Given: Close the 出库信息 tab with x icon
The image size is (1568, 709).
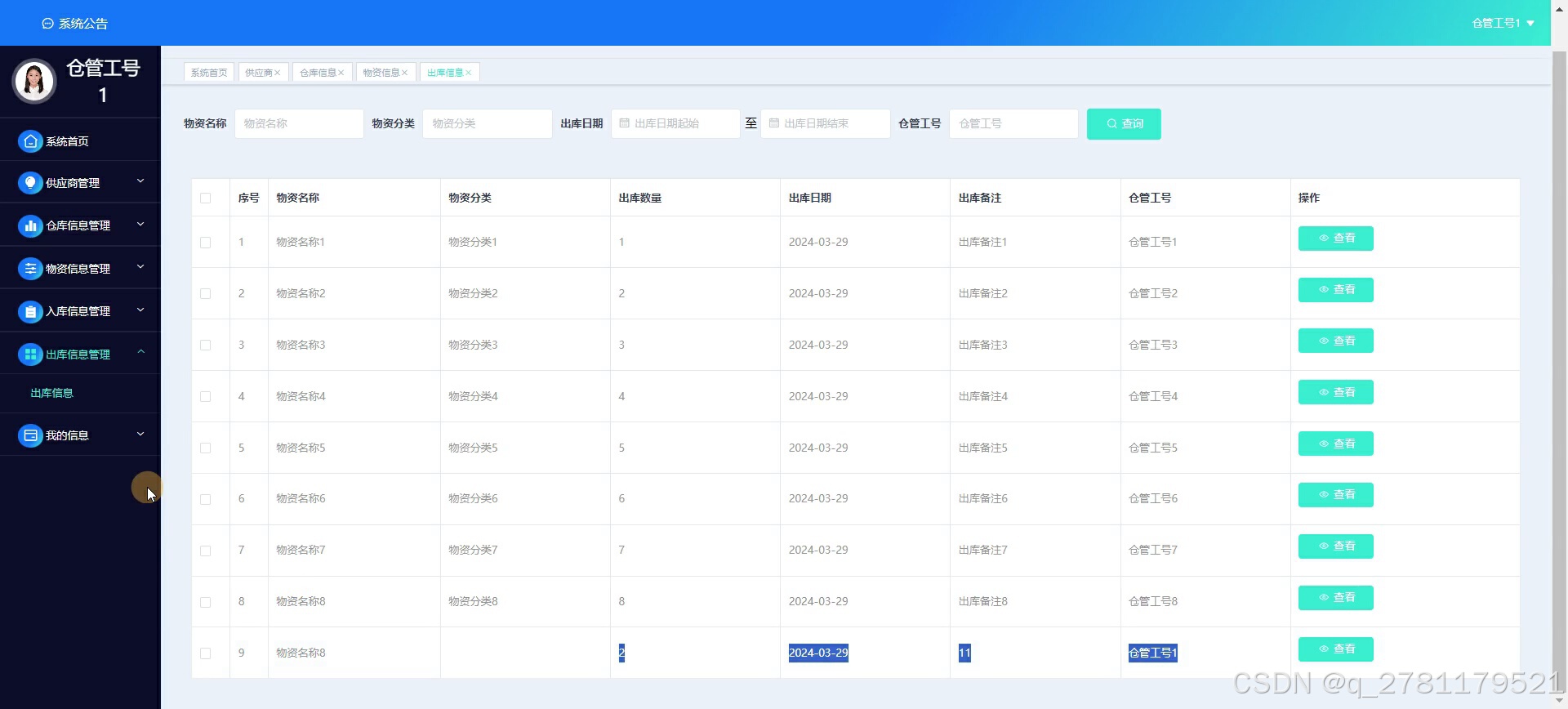Looking at the screenshot, I should pyautogui.click(x=469, y=73).
